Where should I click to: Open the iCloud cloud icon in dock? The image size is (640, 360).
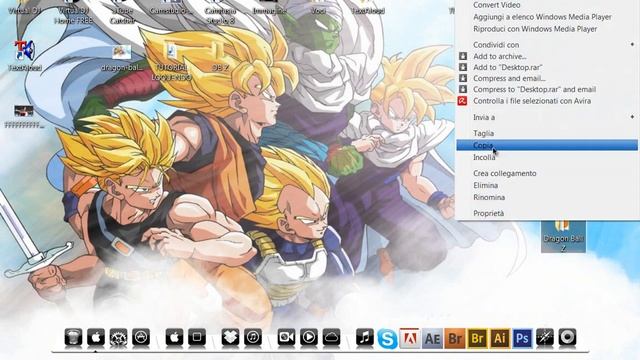[331, 338]
